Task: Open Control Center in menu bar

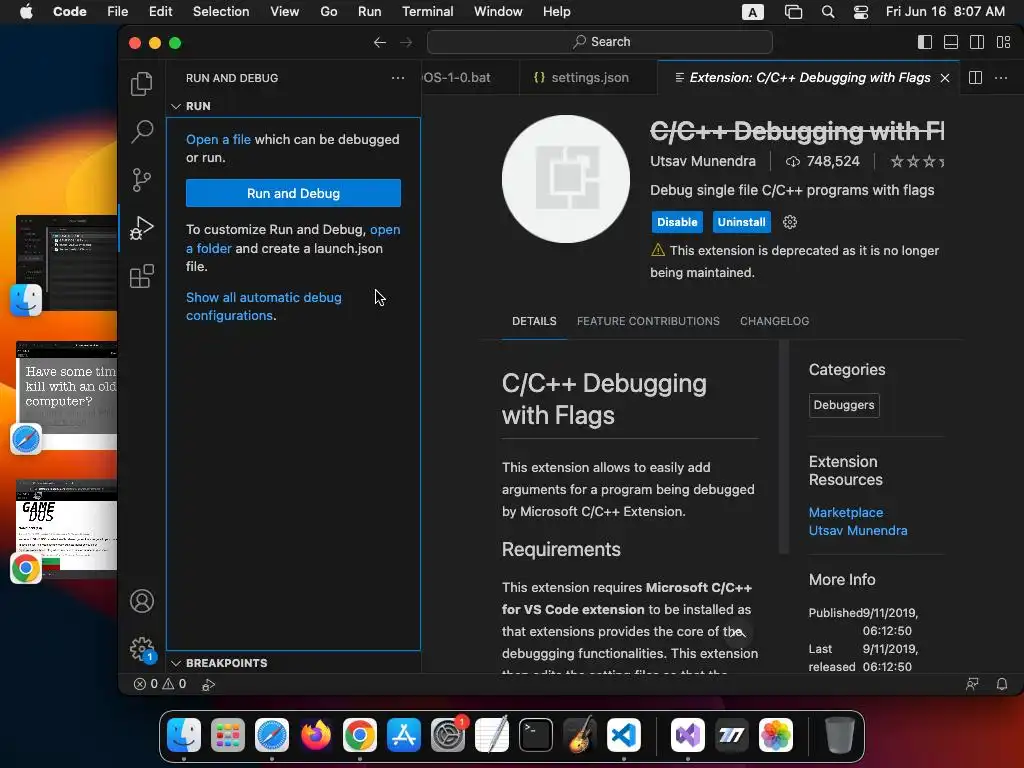Action: click(x=861, y=12)
